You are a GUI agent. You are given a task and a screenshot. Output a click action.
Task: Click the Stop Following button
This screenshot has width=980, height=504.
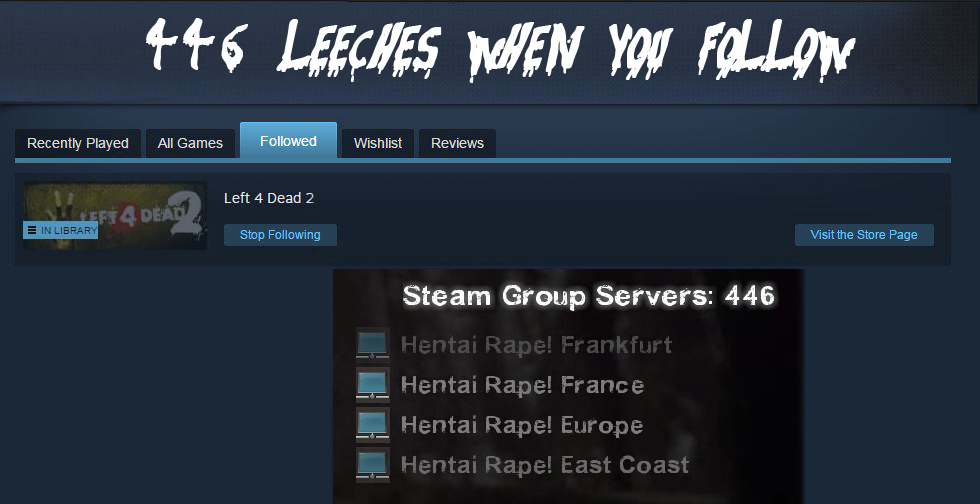280,235
